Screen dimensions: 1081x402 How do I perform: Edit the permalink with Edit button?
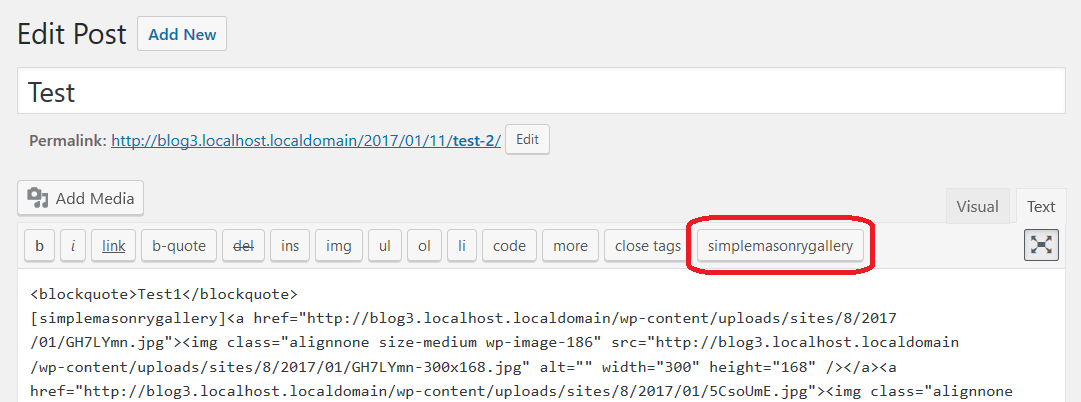pyautogui.click(x=527, y=139)
